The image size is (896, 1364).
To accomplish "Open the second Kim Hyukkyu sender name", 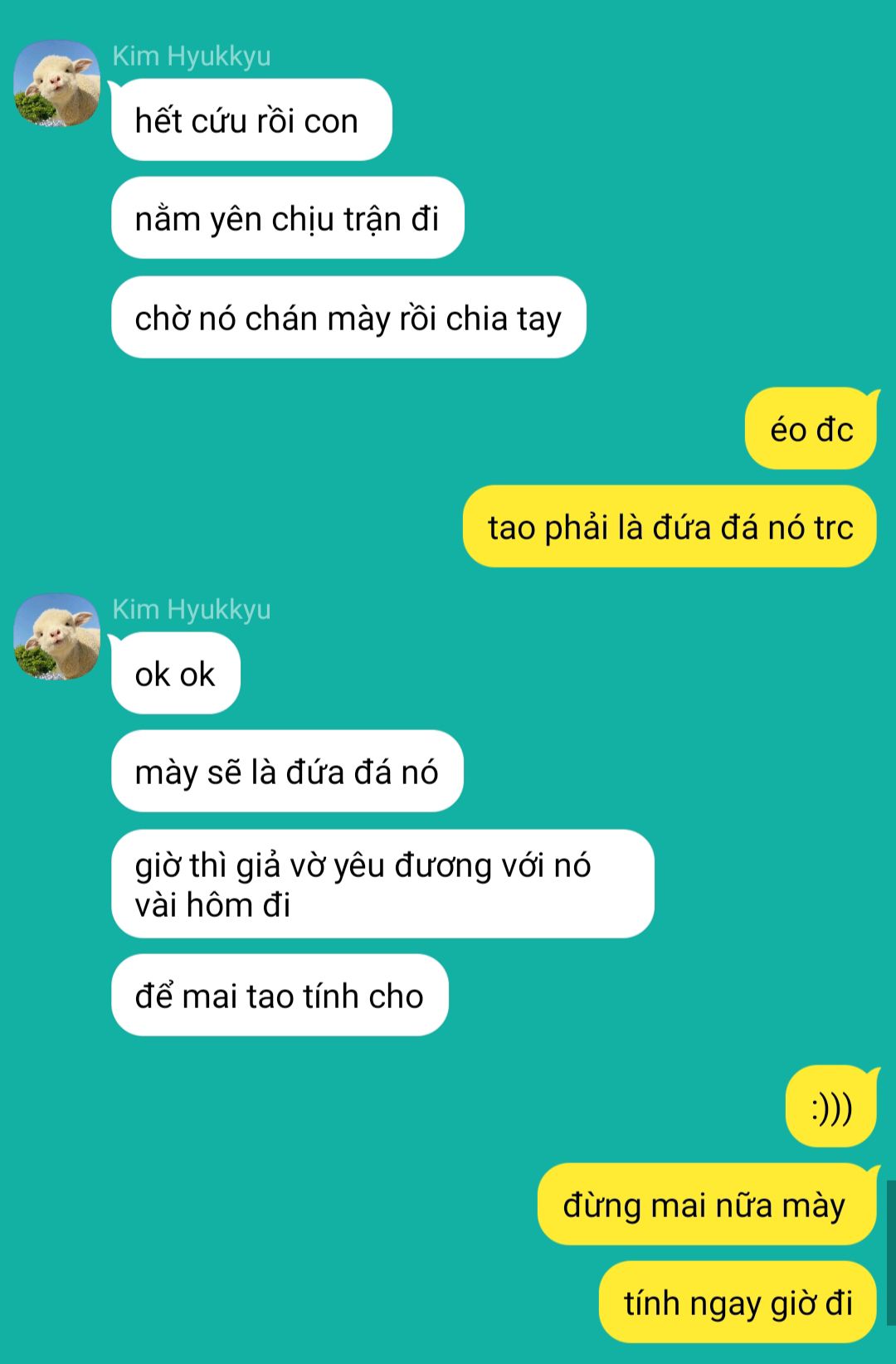I will [x=192, y=609].
